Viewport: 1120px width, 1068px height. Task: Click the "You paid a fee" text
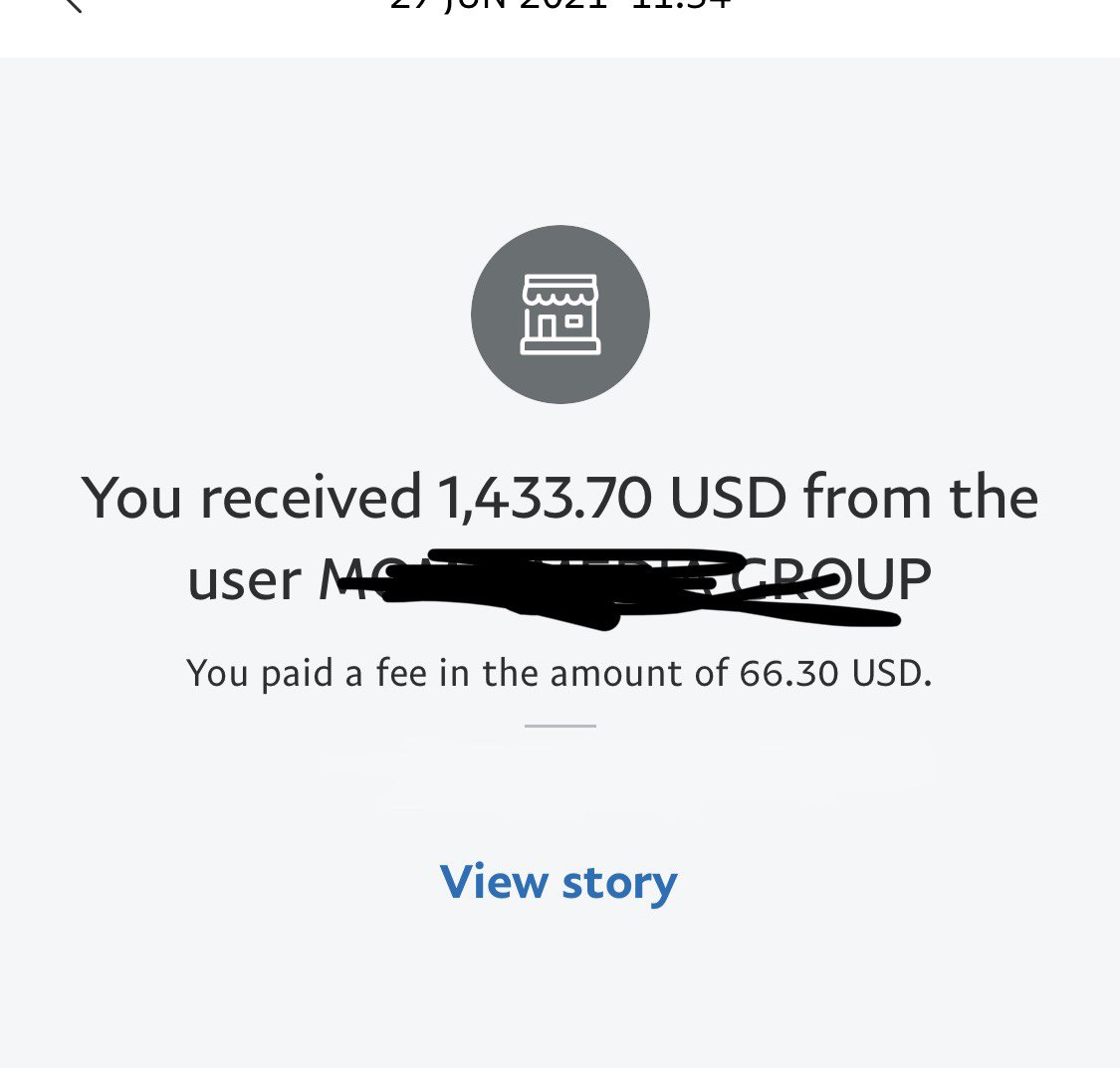coord(299,674)
